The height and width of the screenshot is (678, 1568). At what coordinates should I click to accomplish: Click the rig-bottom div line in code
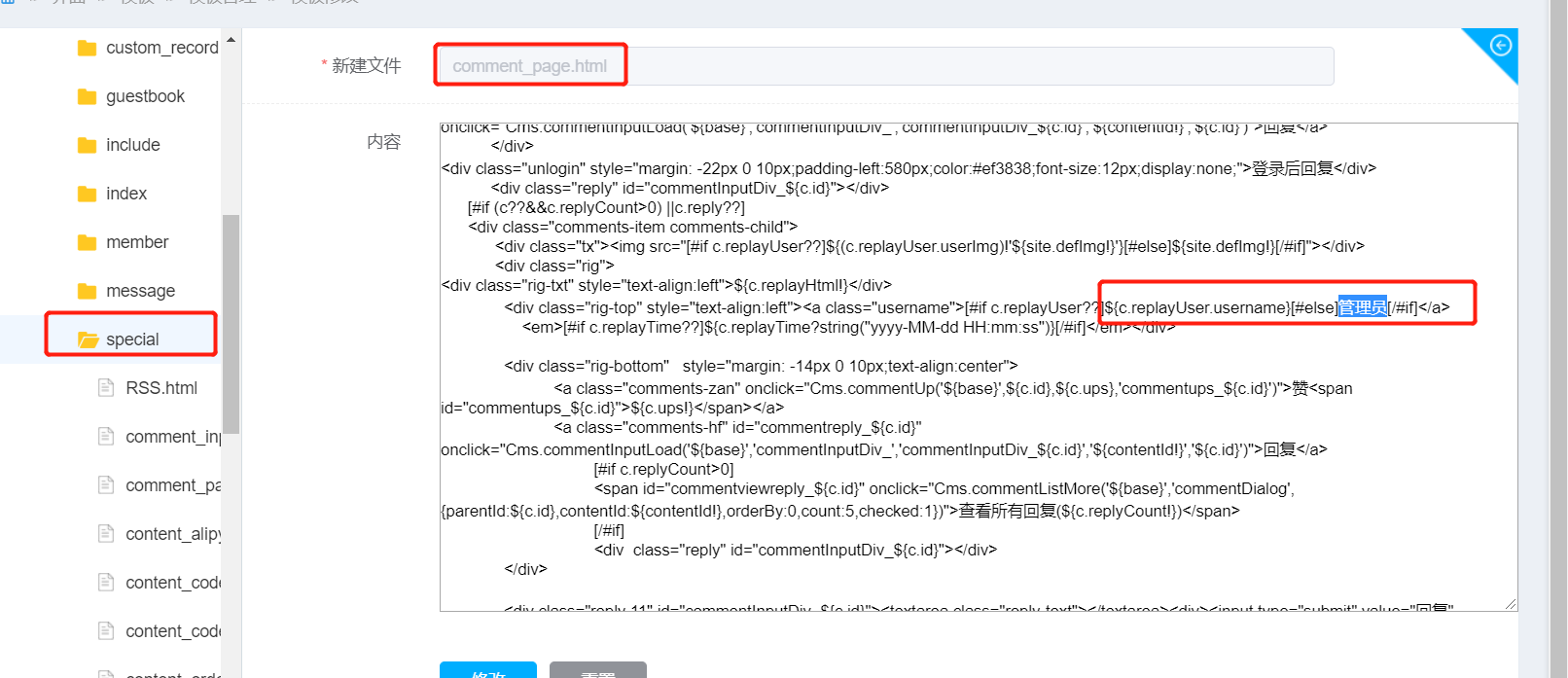click(761, 366)
